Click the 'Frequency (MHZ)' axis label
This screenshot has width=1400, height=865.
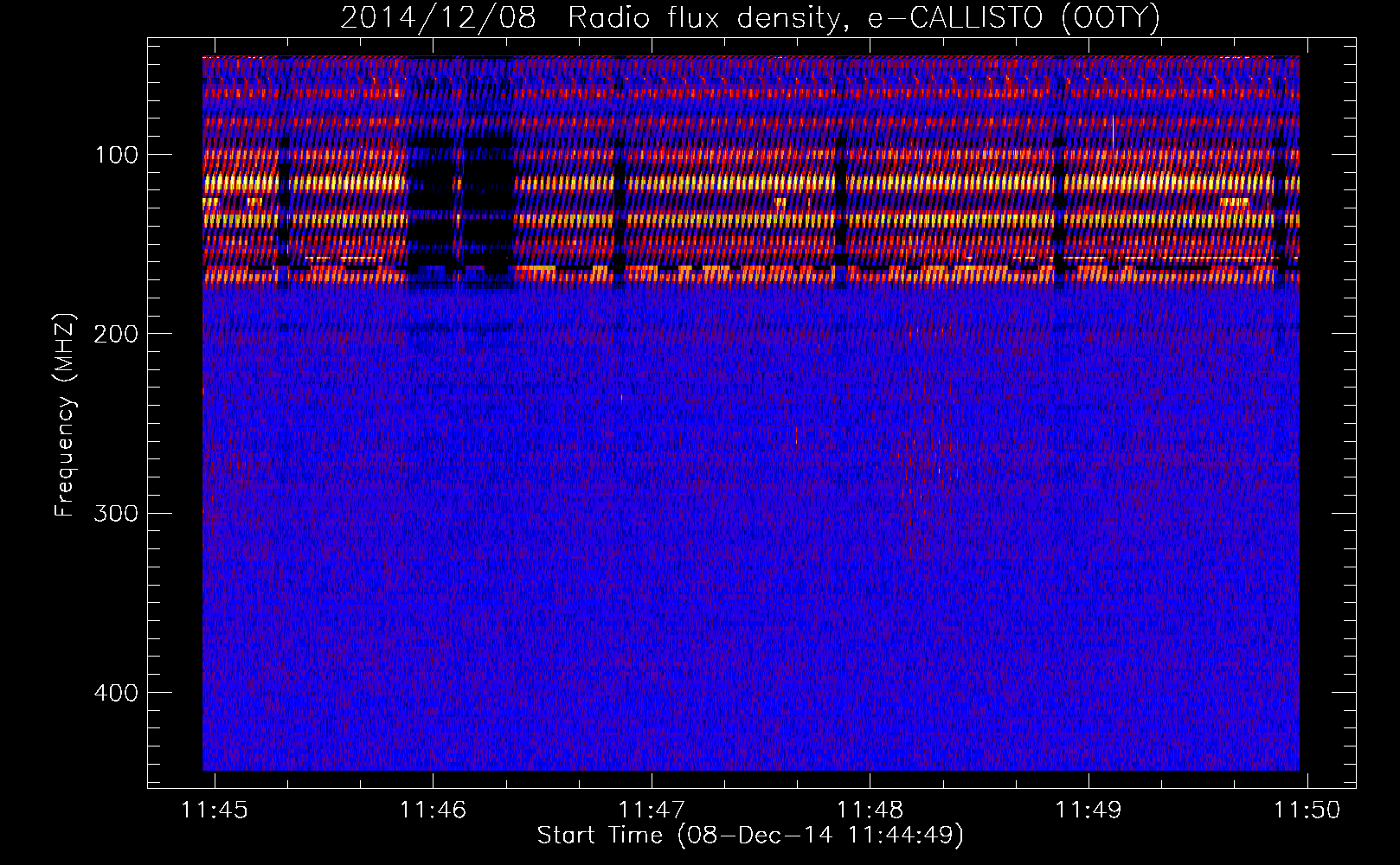point(65,415)
